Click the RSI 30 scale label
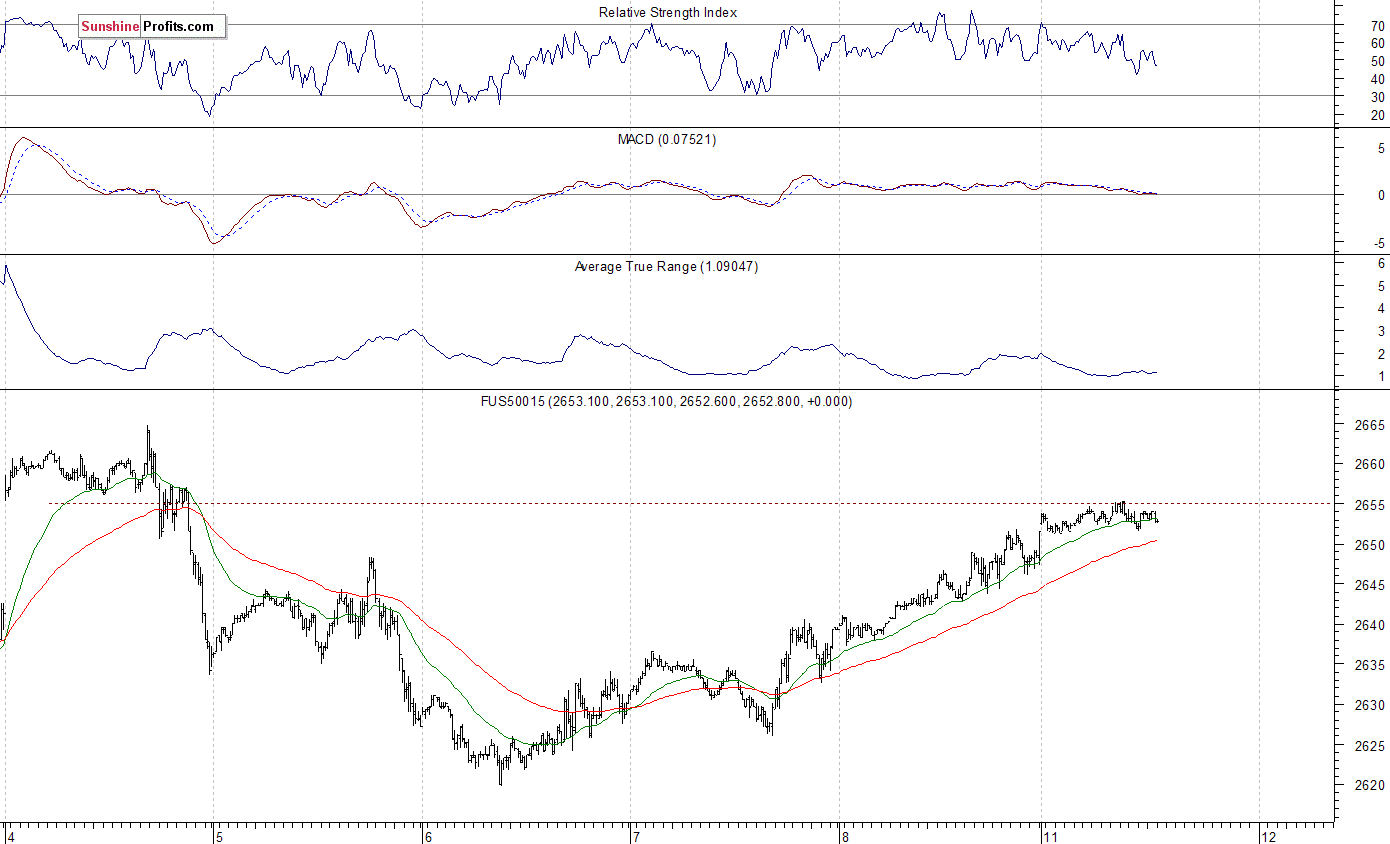 coord(1378,96)
